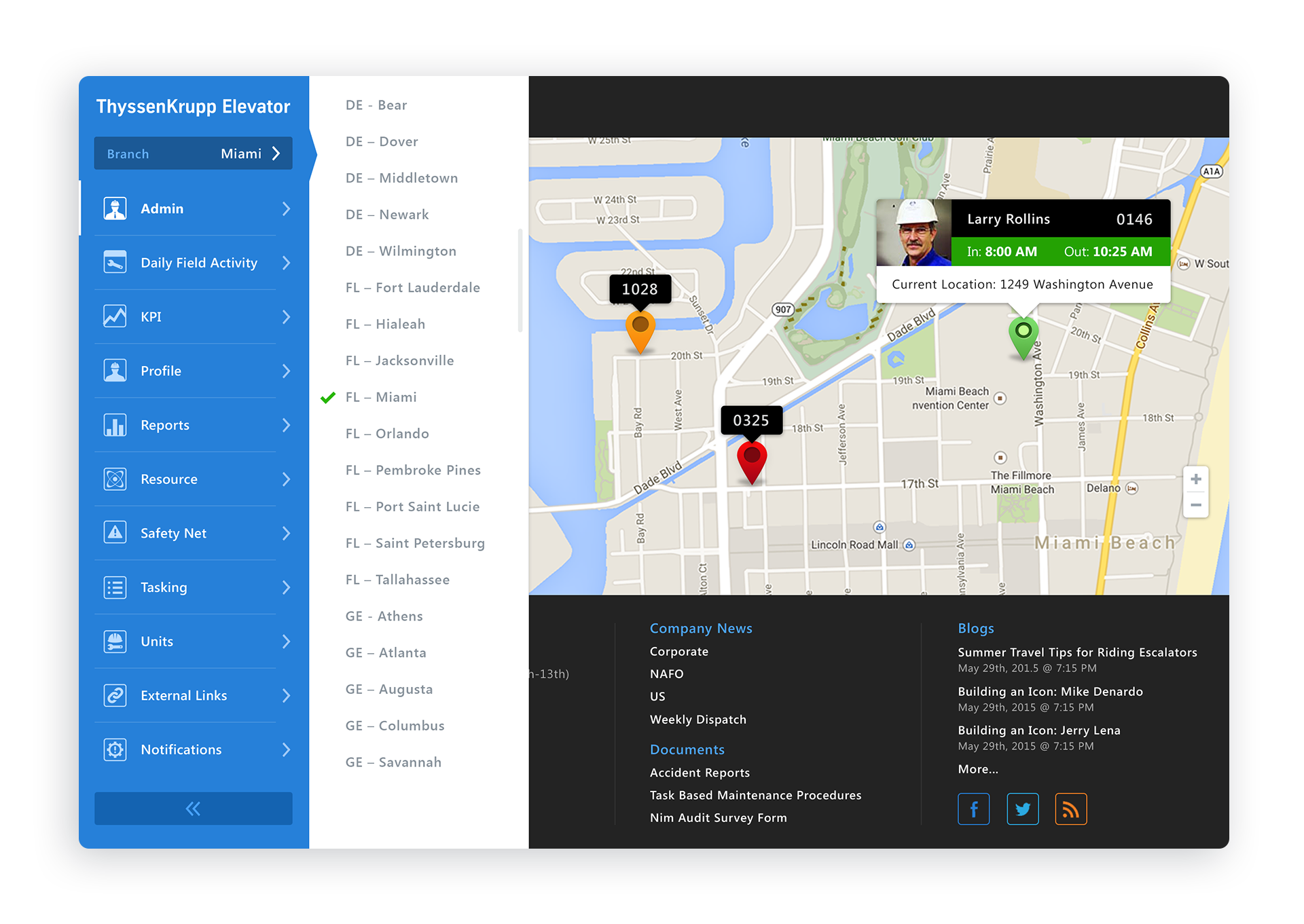The width and height of the screenshot is (1304, 924).
Task: Select branch DE – Wilmington
Action: tap(401, 251)
